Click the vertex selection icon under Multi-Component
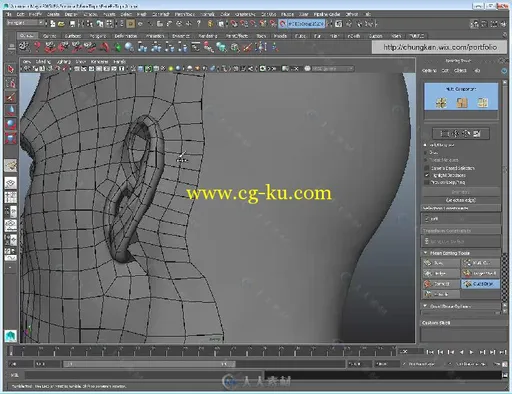The width and height of the screenshot is (512, 394). 441,103
